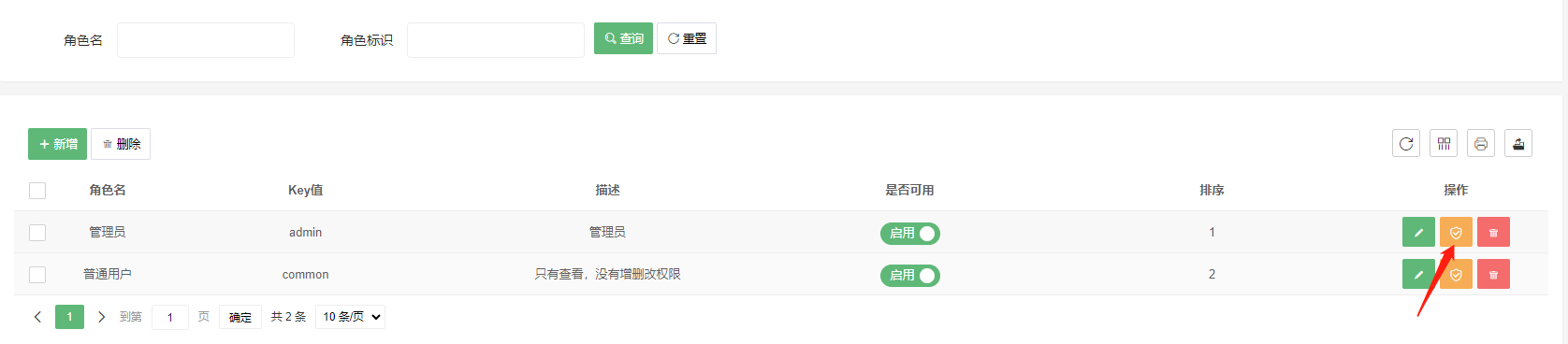Go to previous page with left chevron
This screenshot has height=344, width=1568.
(x=37, y=317)
